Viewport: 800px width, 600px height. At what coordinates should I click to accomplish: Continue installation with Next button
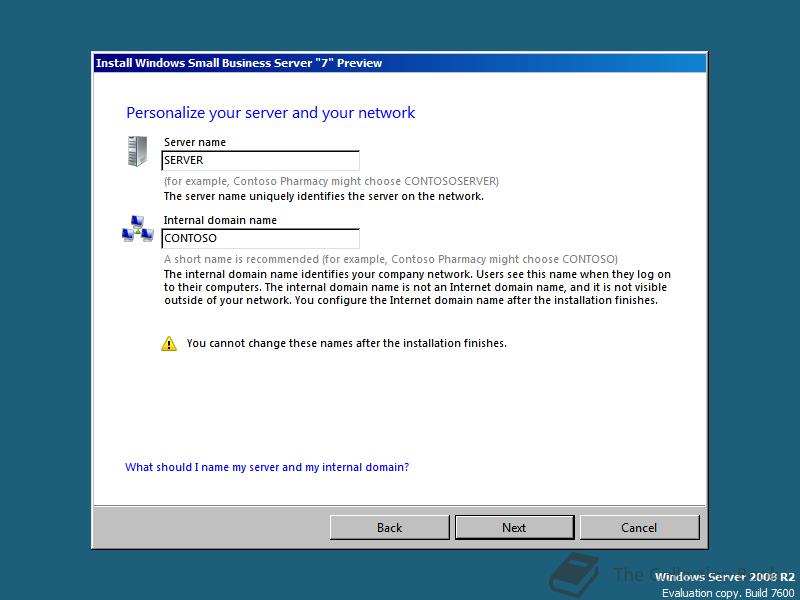tap(514, 528)
